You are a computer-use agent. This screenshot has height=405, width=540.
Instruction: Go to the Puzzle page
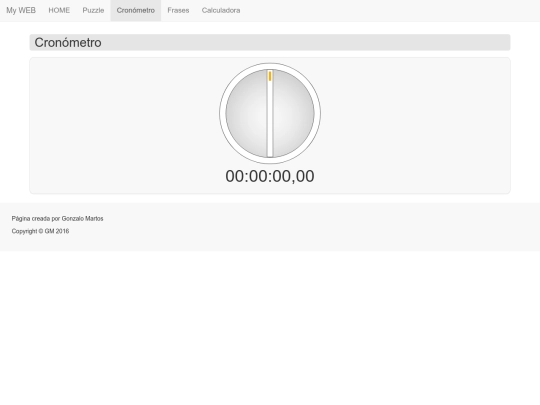pos(93,10)
